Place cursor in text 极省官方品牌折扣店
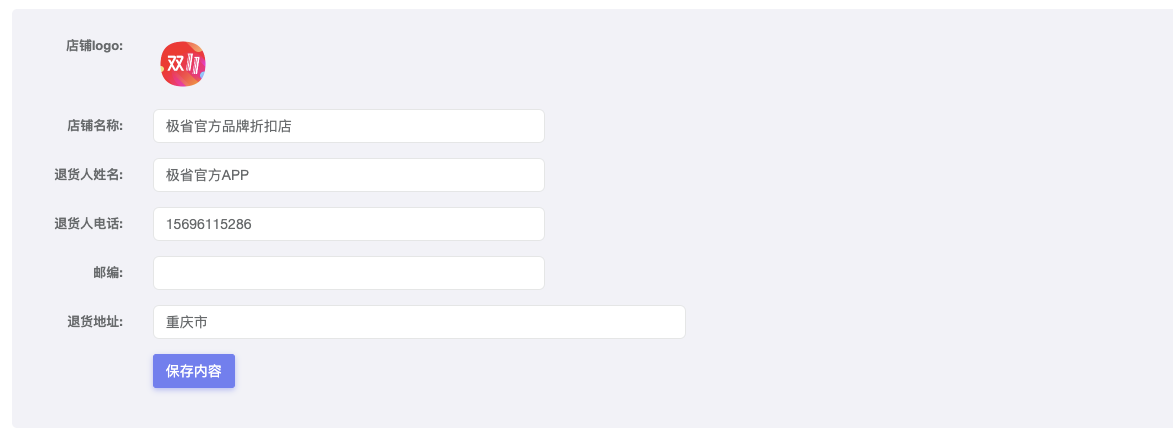 click(x=228, y=126)
